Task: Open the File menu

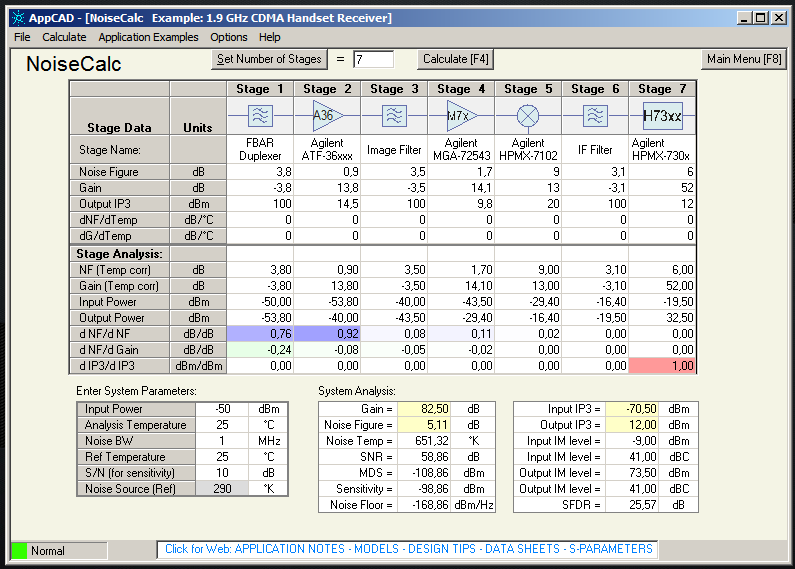Action: (x=22, y=37)
